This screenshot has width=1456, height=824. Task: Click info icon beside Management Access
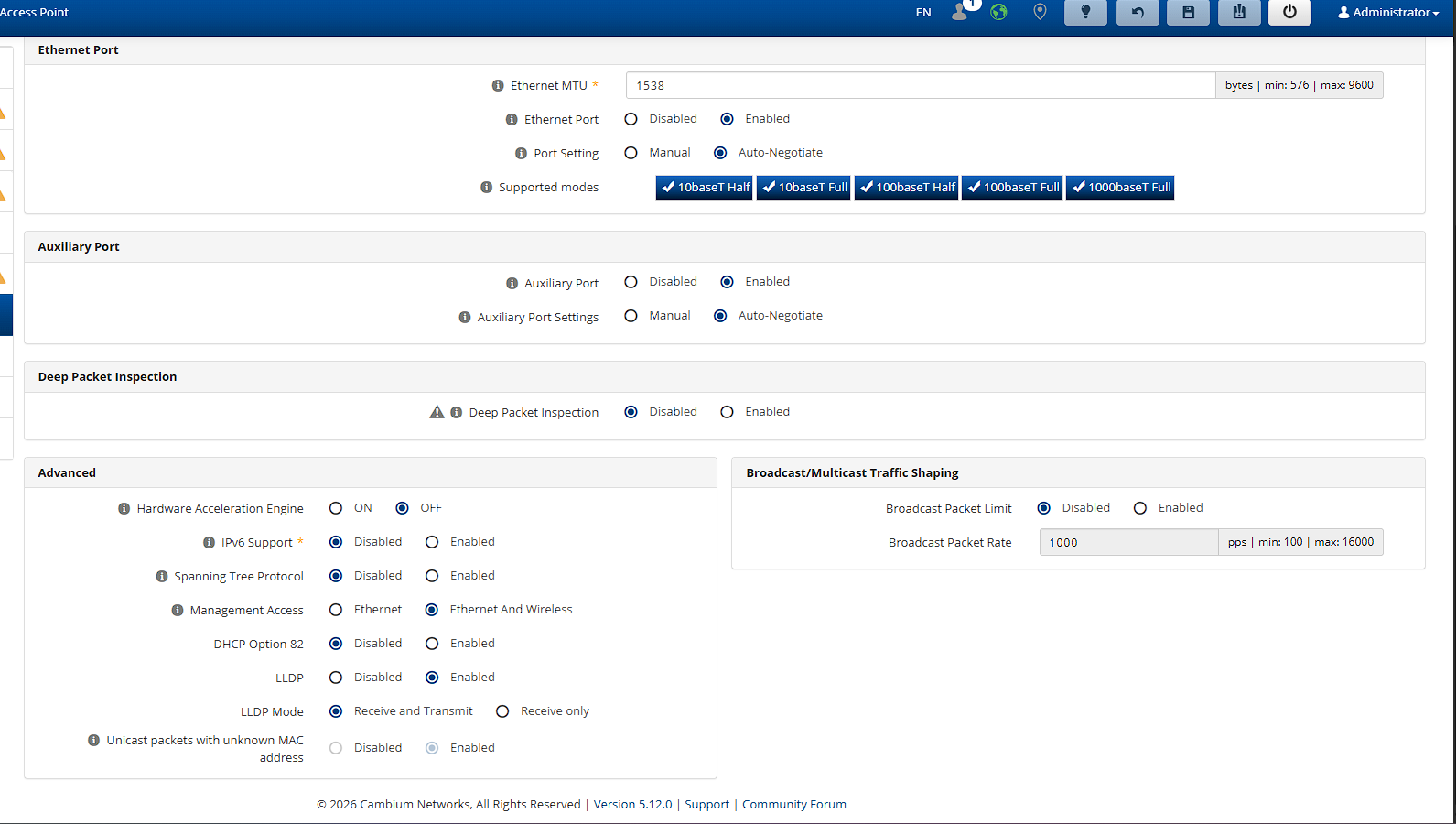(177, 610)
